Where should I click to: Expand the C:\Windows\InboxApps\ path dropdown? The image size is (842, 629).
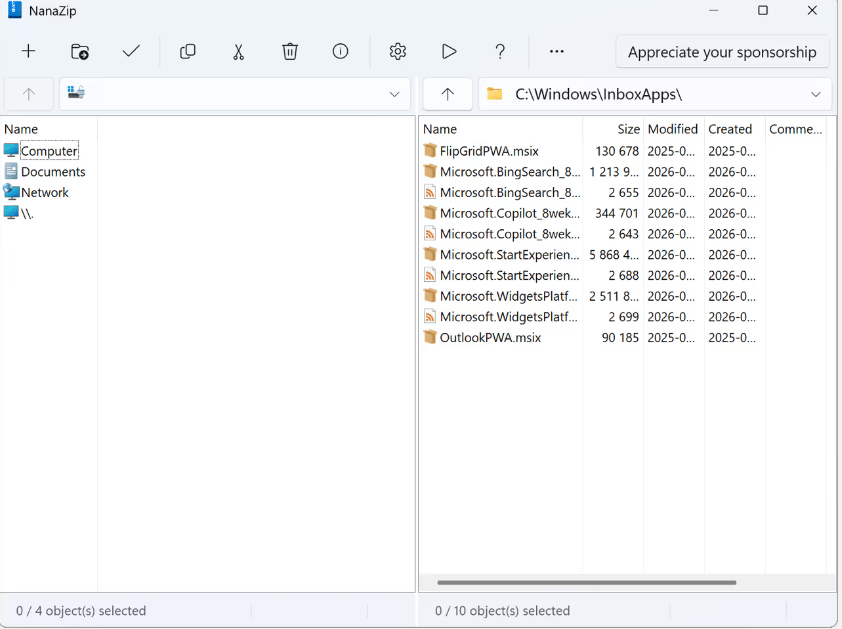point(816,95)
